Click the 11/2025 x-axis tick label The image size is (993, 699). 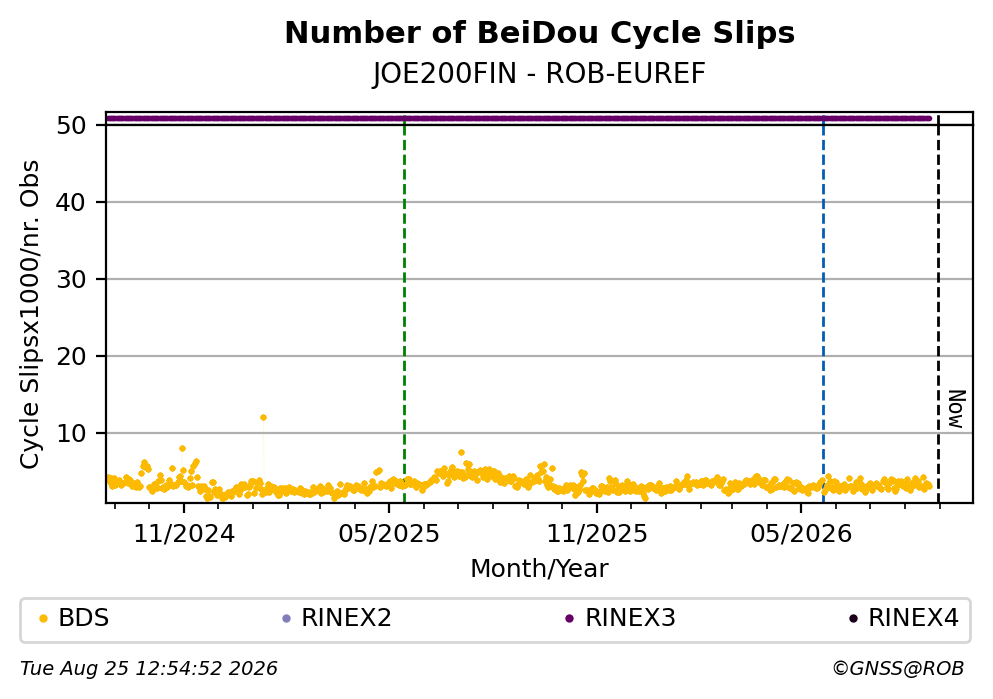(x=597, y=534)
